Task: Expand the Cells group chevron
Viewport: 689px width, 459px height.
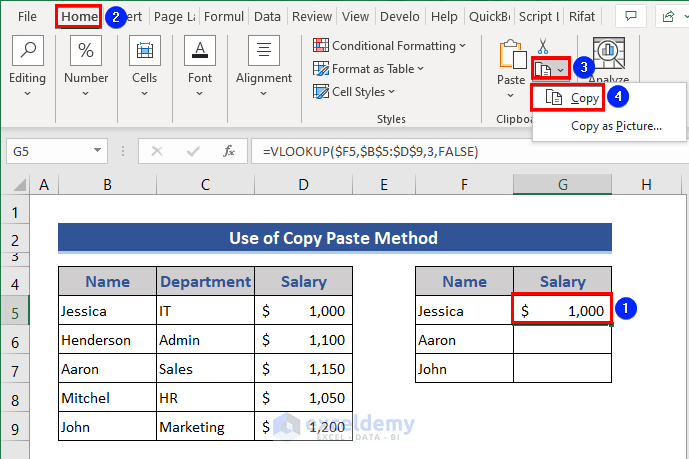Action: pos(144,94)
